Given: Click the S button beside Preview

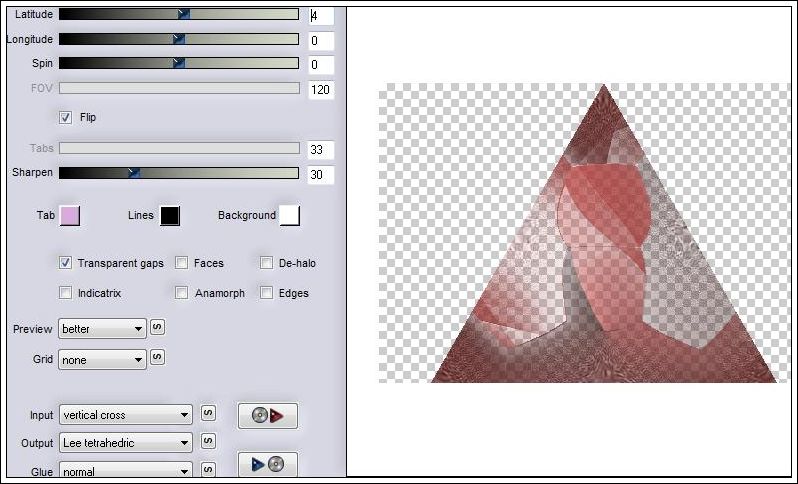Looking at the screenshot, I should [157, 327].
